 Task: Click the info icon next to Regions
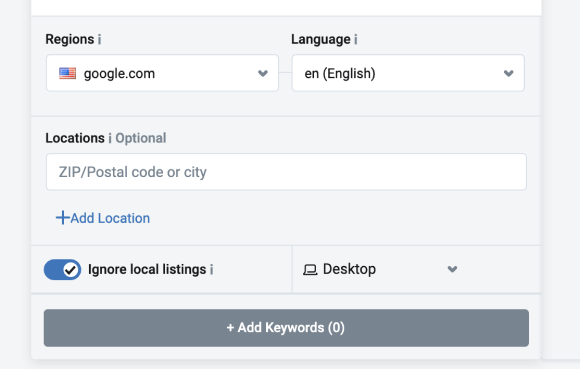99,40
